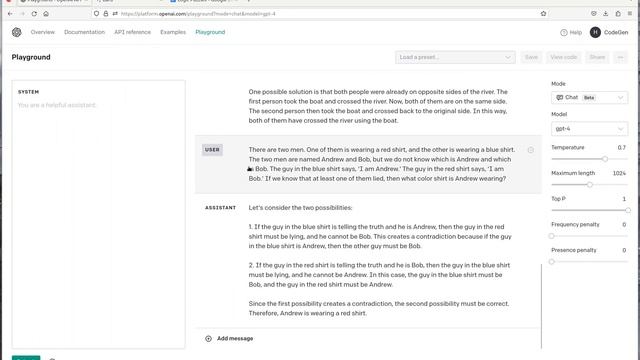Click the padlock site-security icon
Image resolution: width=640 pixels, height=360 pixels.
(106, 13)
